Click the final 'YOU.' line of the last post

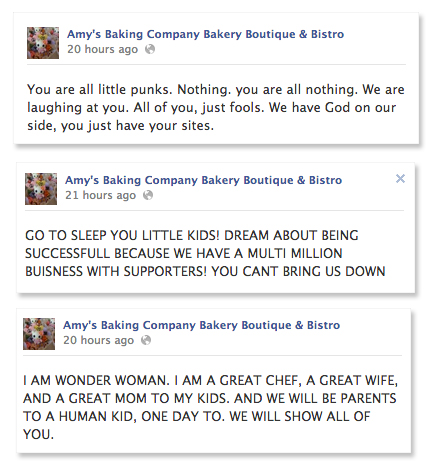(x=38, y=434)
